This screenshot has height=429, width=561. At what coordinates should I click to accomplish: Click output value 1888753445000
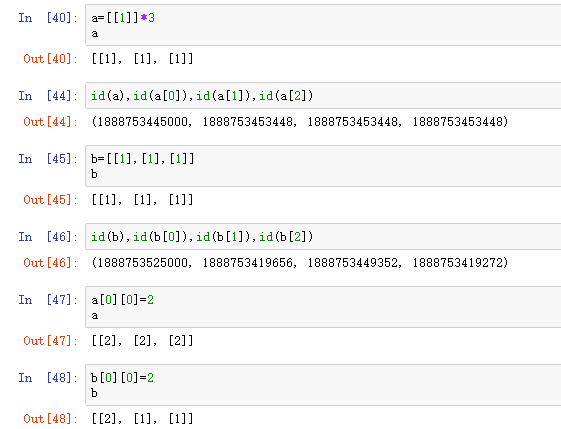pos(142,122)
